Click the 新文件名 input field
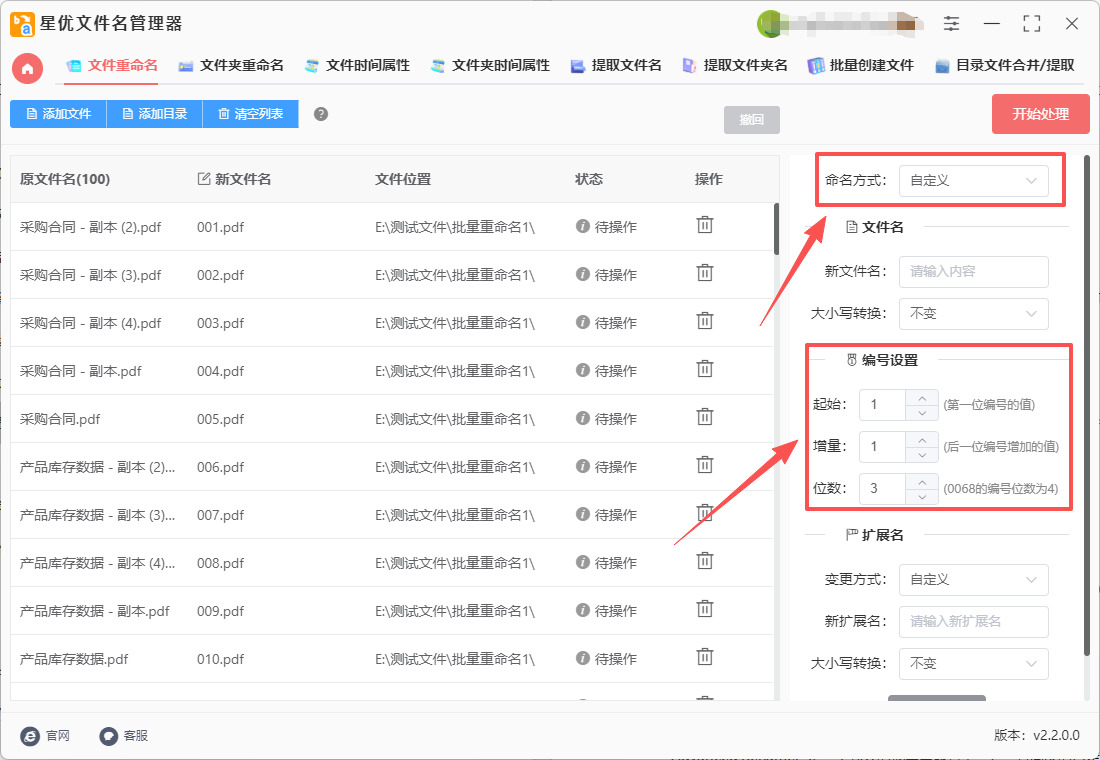 point(973,272)
